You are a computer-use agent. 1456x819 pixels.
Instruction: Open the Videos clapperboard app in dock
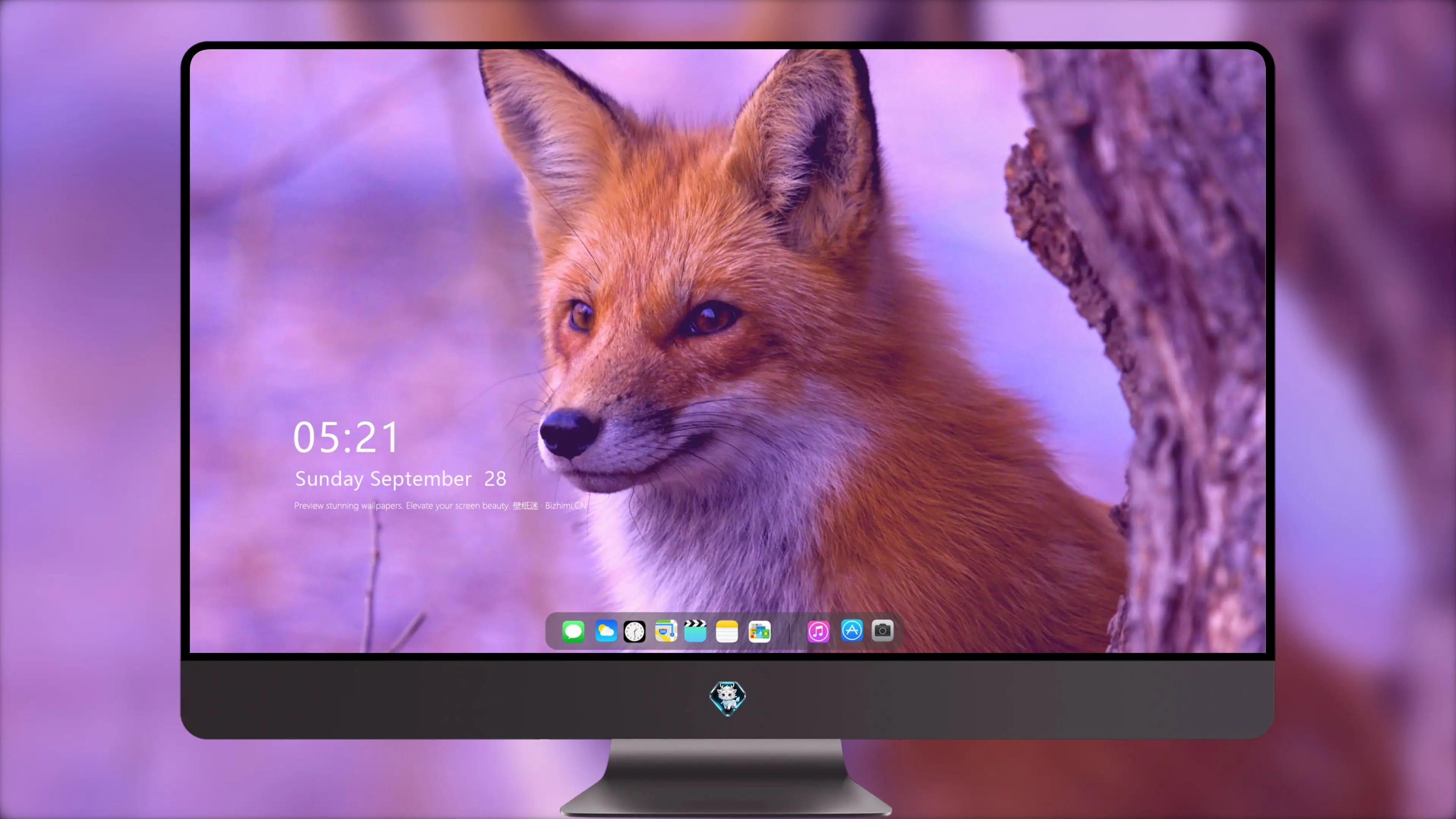[695, 631]
